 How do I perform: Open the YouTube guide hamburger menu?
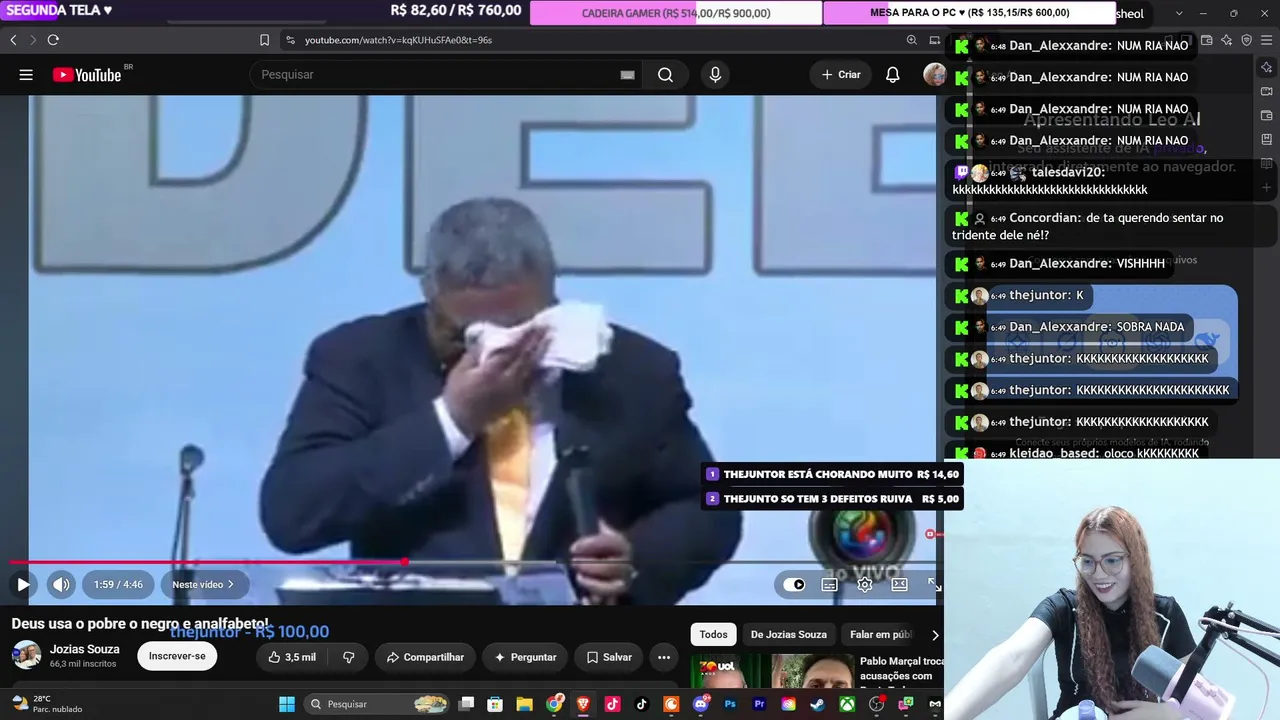pyautogui.click(x=26, y=75)
